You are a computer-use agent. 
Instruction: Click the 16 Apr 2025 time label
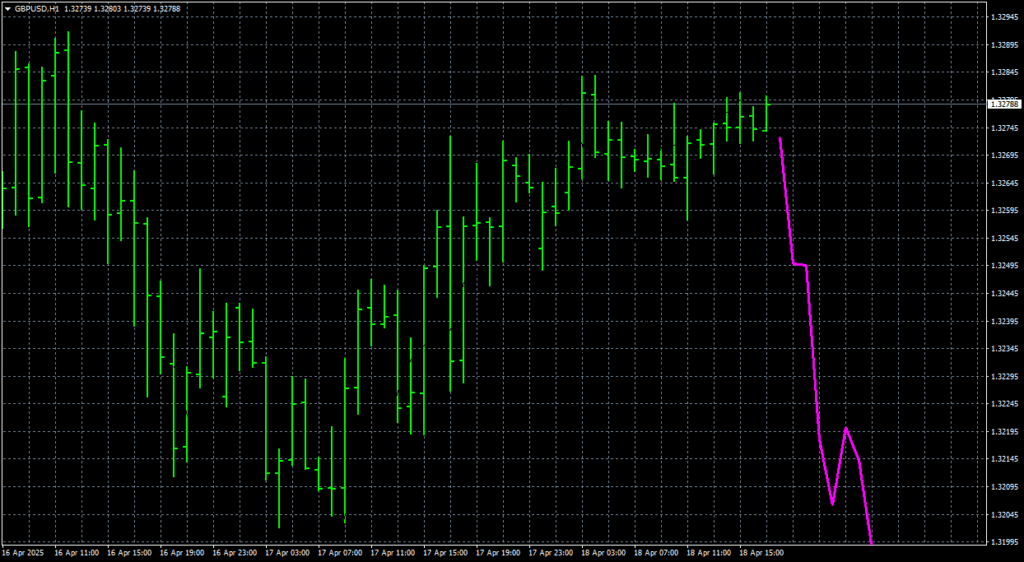(x=22, y=553)
